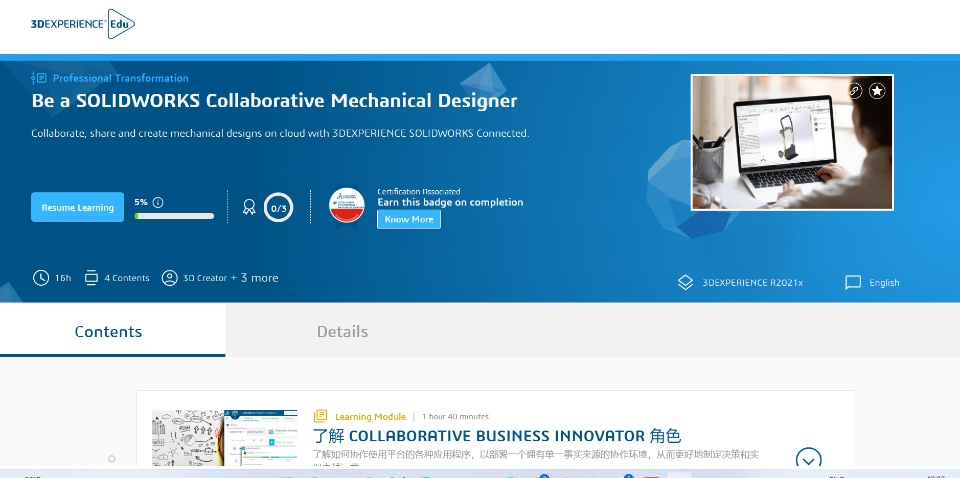Click the 4 Contents stack icon
The height and width of the screenshot is (478, 960).
(x=91, y=278)
